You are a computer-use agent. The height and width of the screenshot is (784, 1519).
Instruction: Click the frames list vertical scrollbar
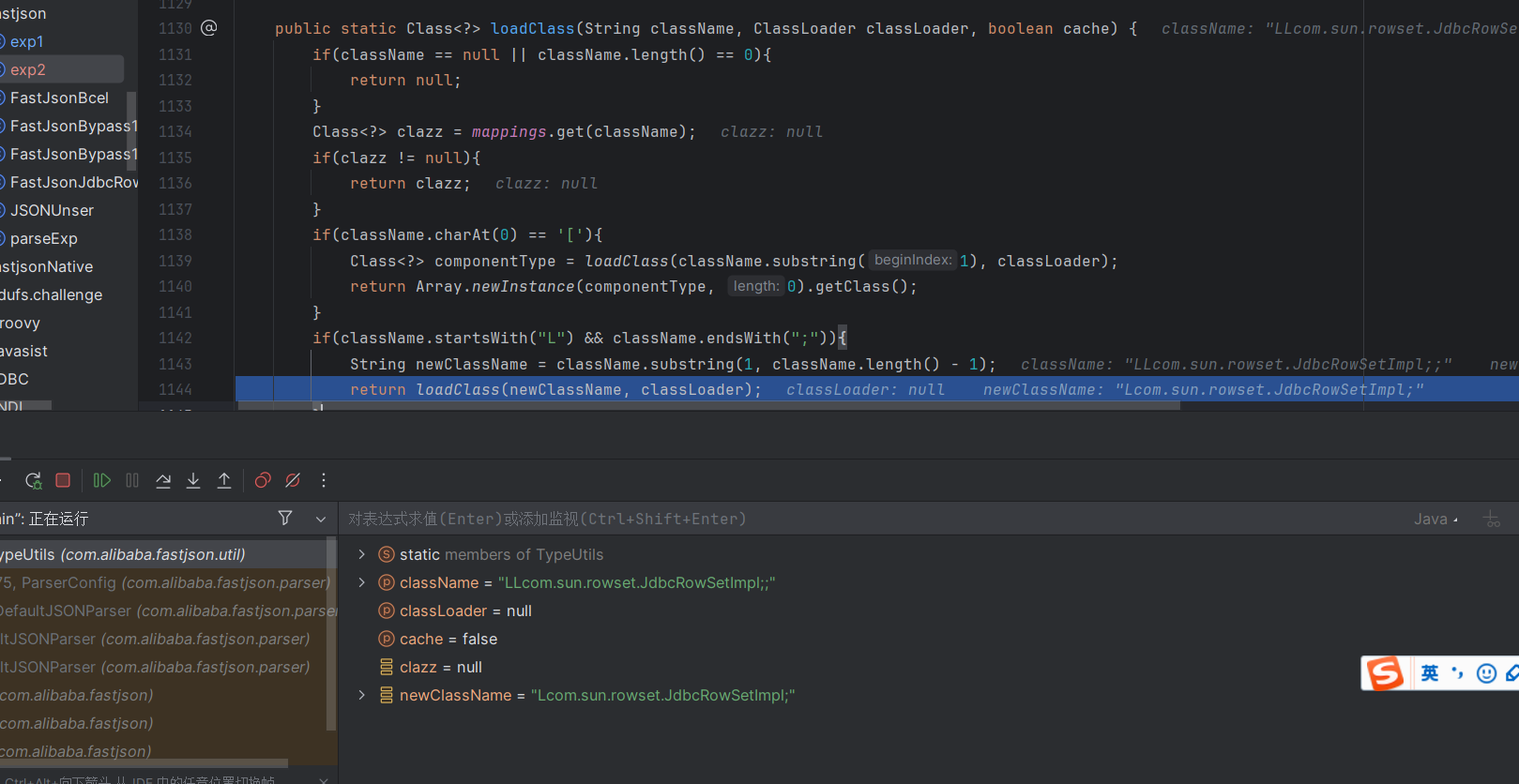click(330, 634)
